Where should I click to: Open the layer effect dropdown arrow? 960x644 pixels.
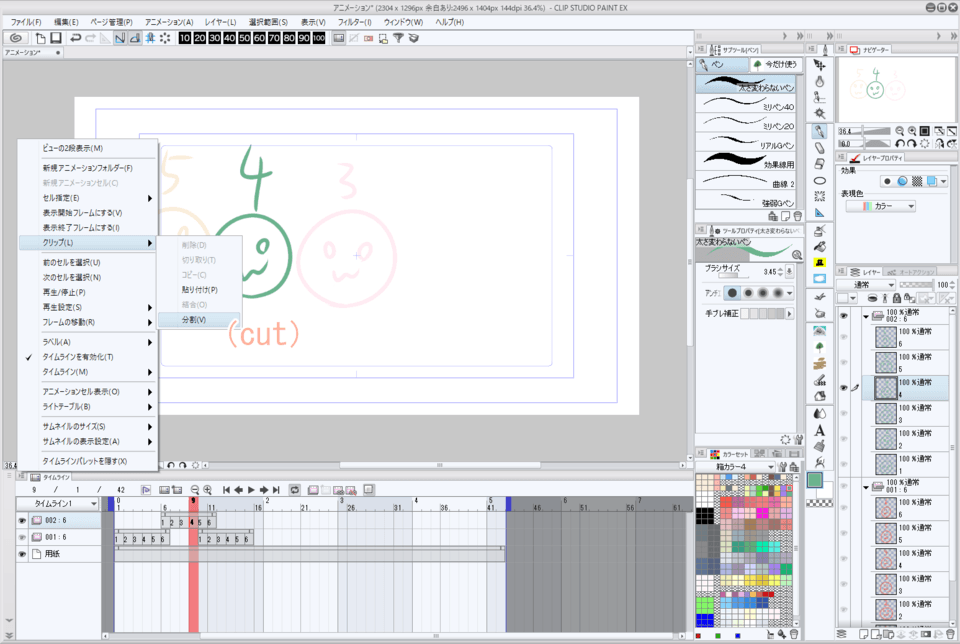(x=943, y=181)
